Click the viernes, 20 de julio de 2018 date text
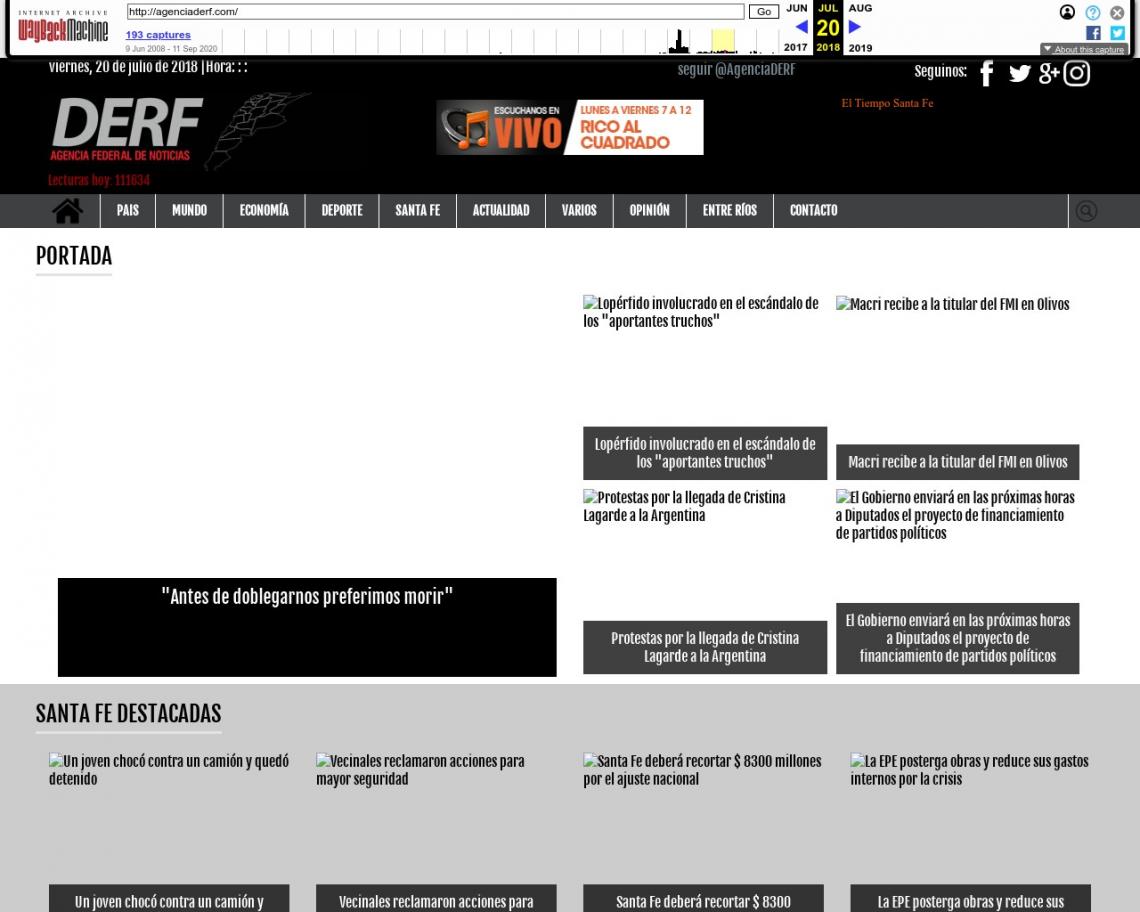This screenshot has width=1140, height=912. pos(123,67)
